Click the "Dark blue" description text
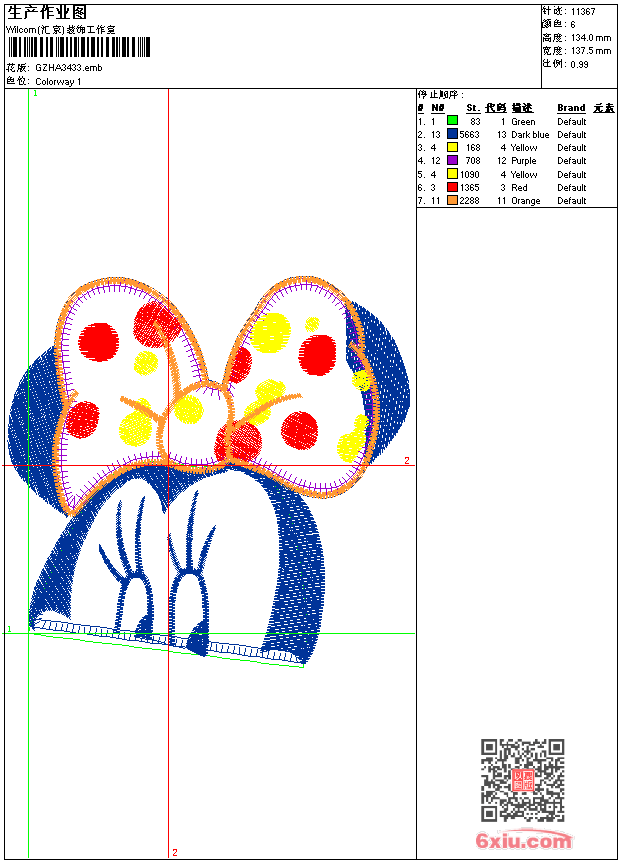 [530, 134]
